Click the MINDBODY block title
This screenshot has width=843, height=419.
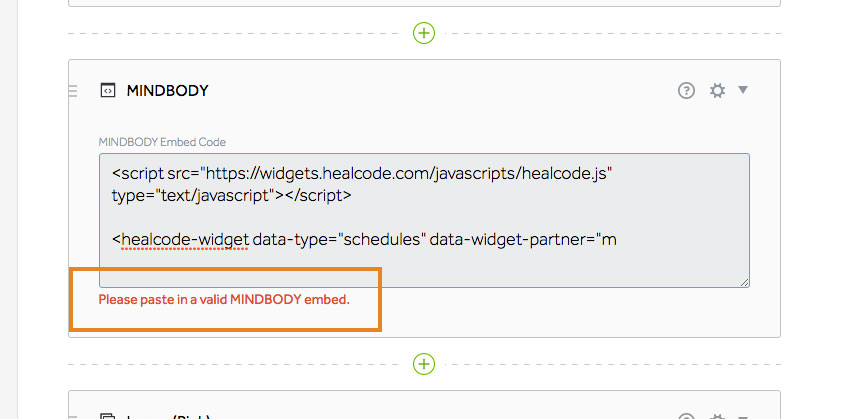[167, 91]
